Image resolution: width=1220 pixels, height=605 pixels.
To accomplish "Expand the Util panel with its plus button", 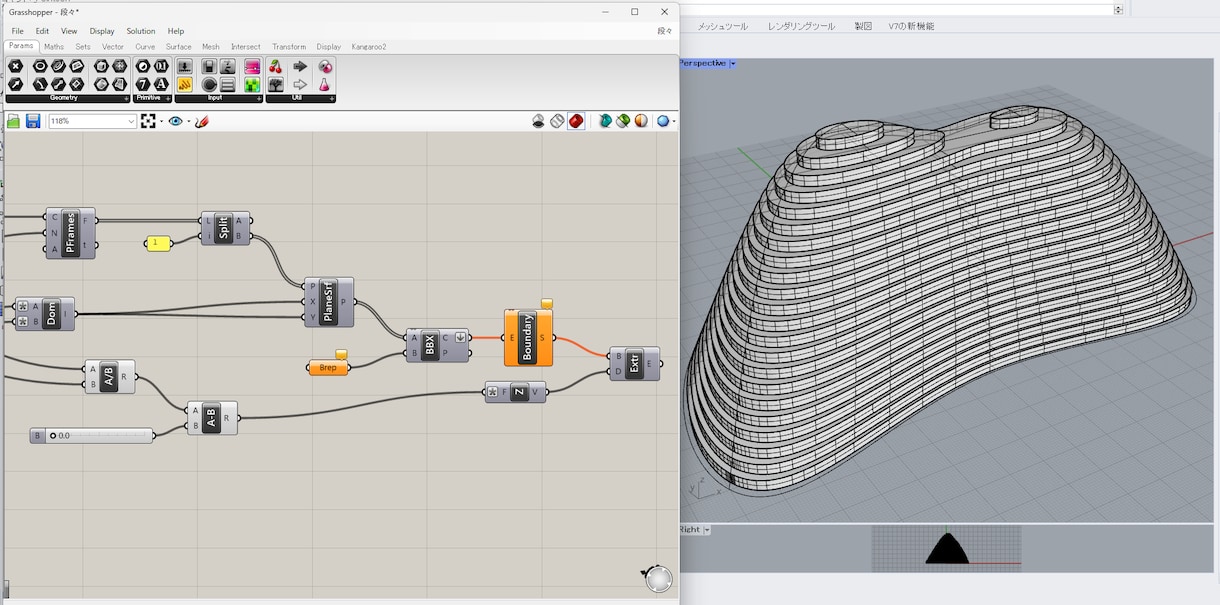I will pos(332,99).
